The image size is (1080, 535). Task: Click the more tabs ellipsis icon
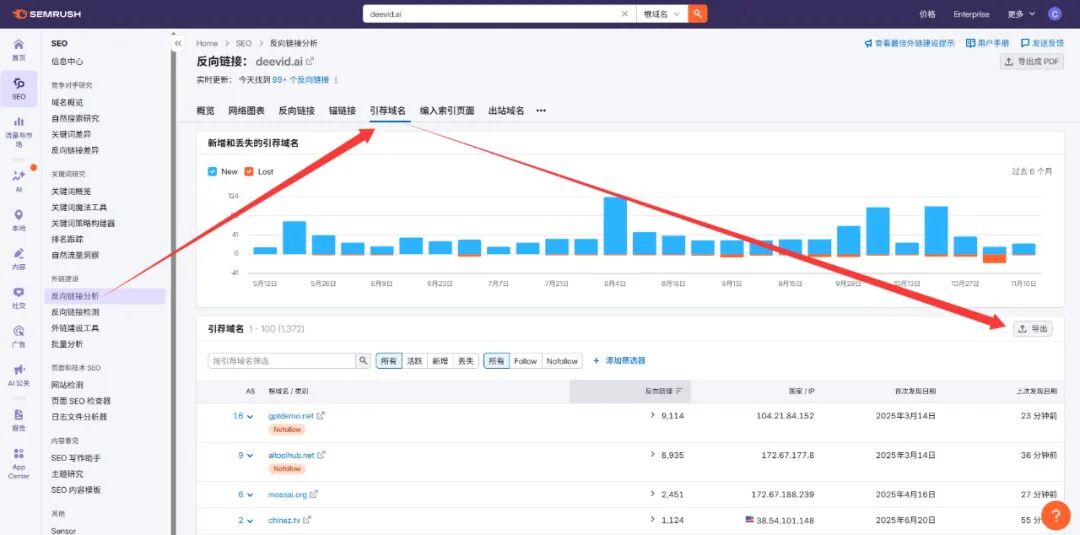click(x=541, y=110)
